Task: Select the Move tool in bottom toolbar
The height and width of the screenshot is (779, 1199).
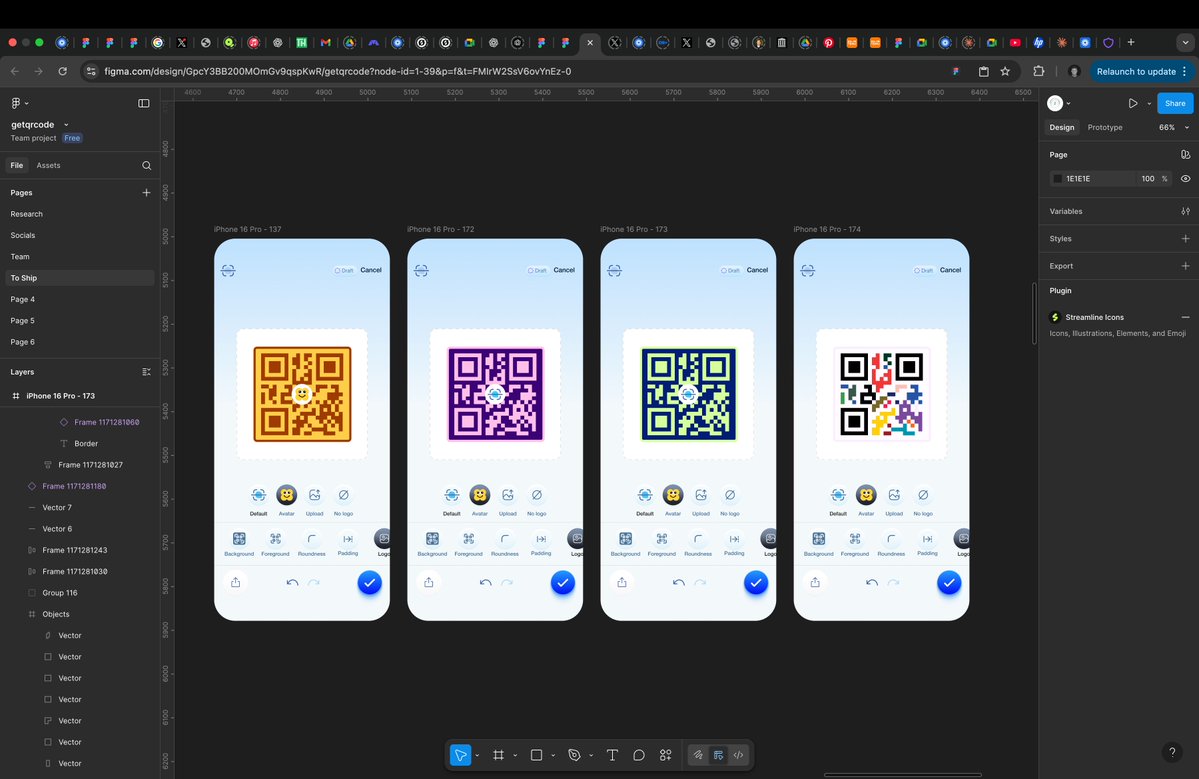Action: tap(460, 755)
